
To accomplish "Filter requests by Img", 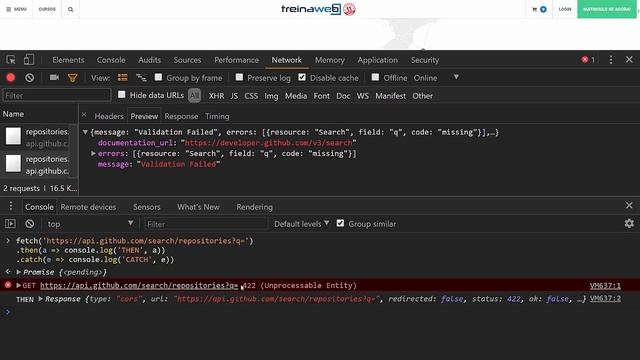I will [271, 96].
